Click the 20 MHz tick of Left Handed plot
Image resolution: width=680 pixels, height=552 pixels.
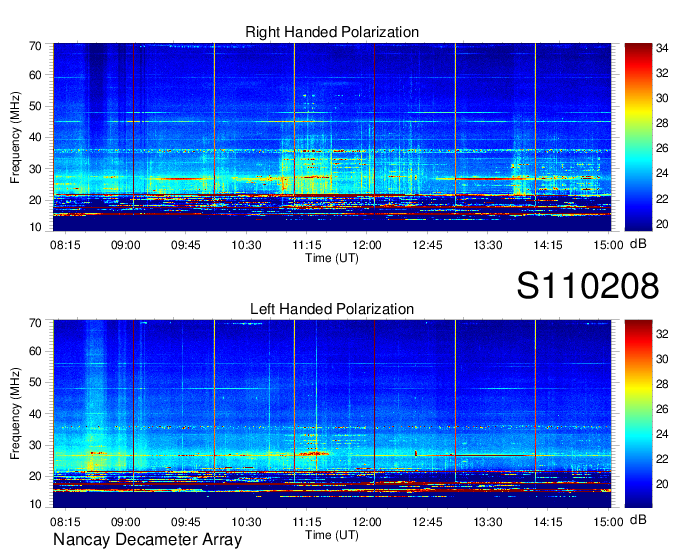point(35,476)
